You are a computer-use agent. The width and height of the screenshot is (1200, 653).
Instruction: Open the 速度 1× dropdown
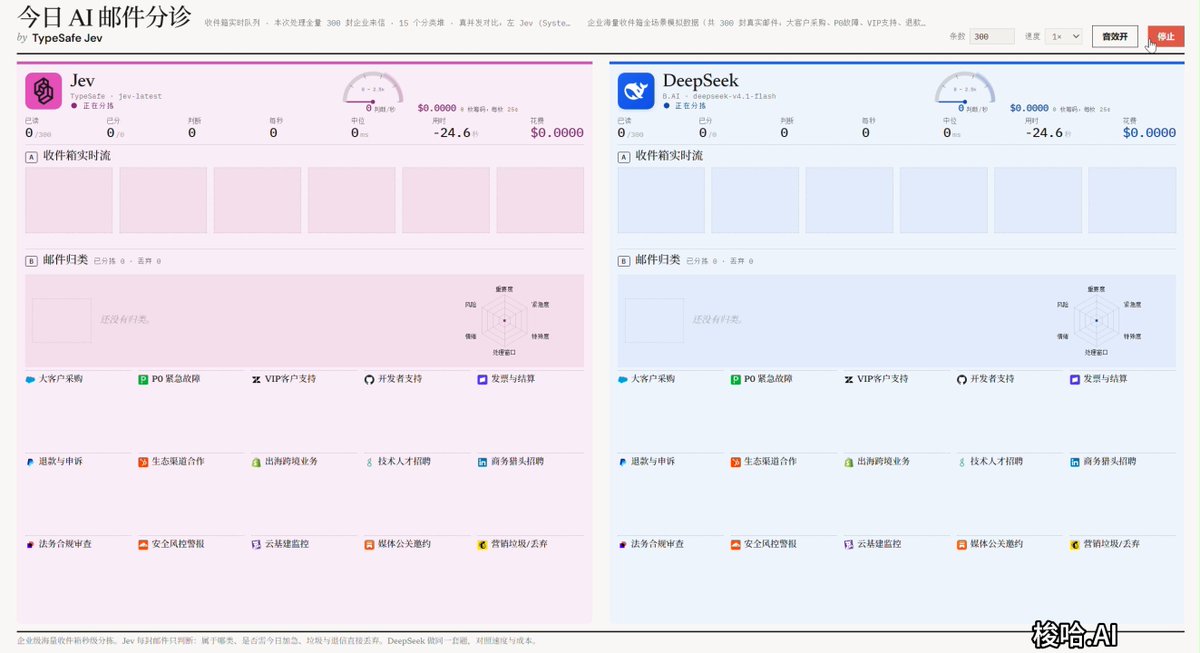click(1064, 36)
